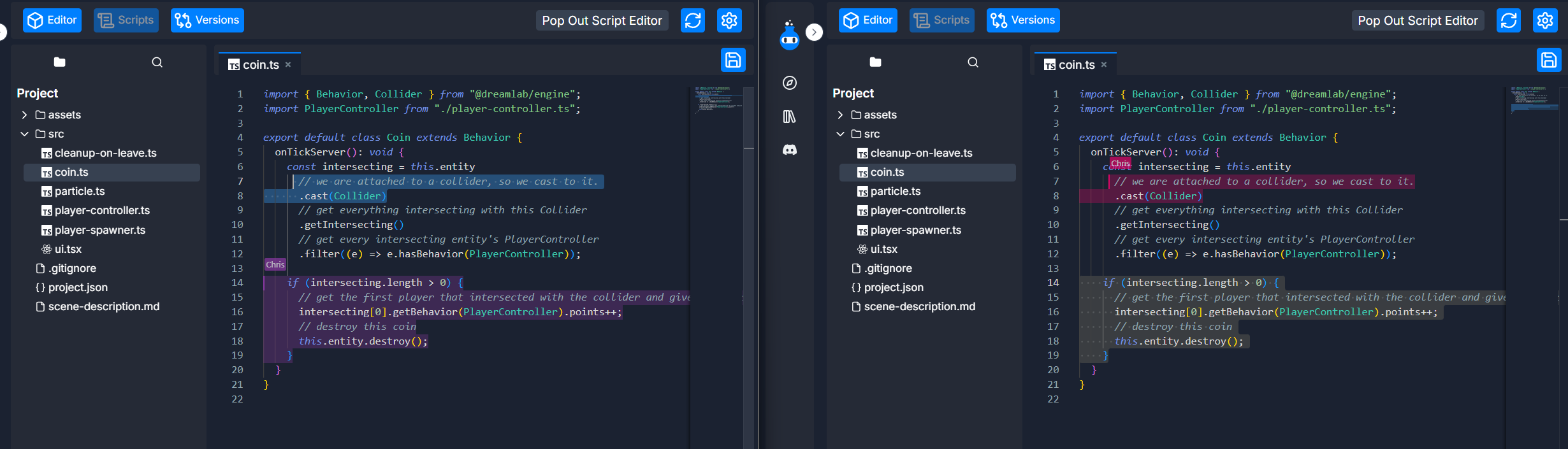This screenshot has width=1568, height=449.
Task: Click the Discord icon in the sidebar
Action: (789, 150)
